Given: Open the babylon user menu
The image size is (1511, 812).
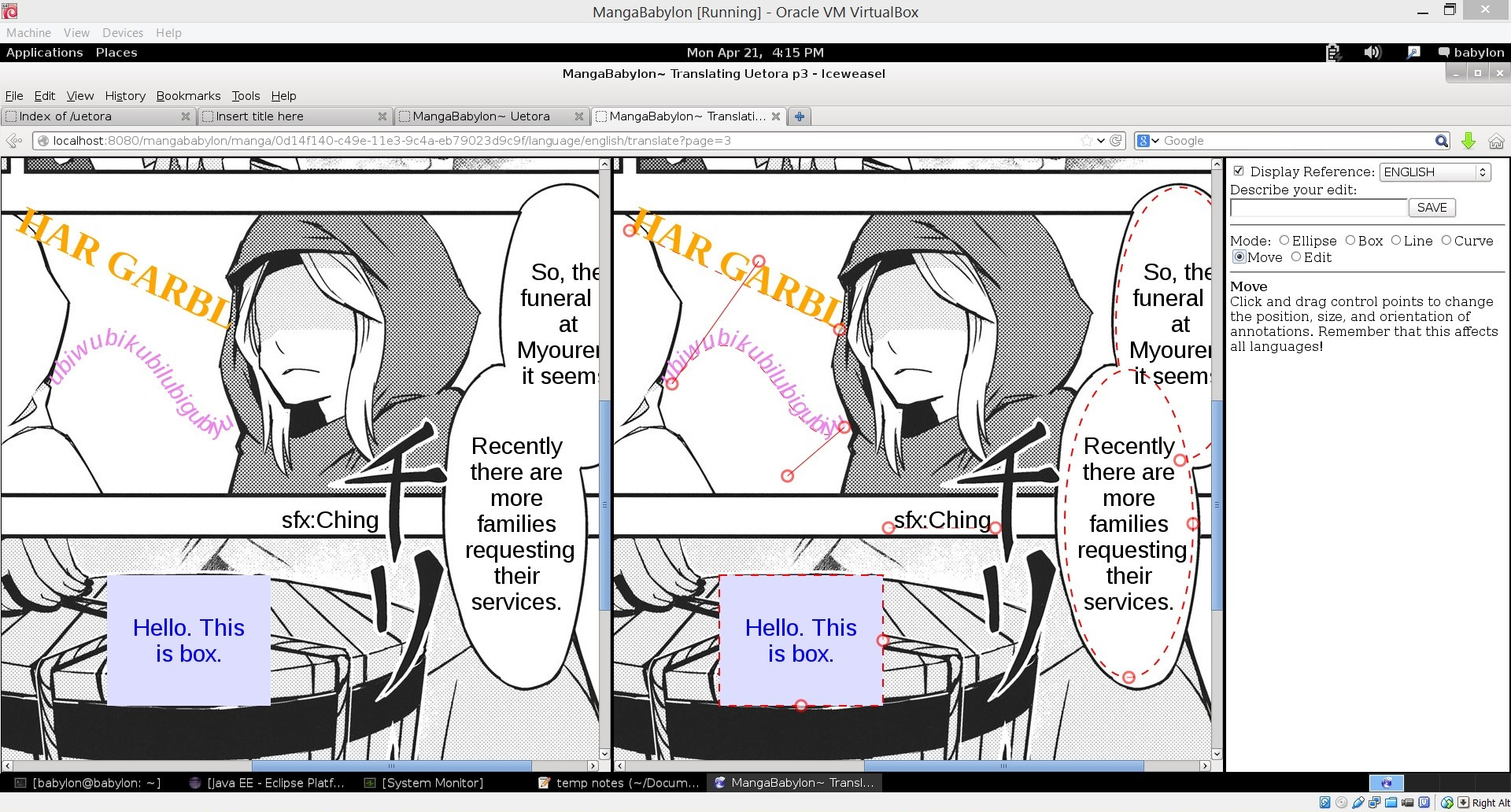Looking at the screenshot, I should 1471,52.
